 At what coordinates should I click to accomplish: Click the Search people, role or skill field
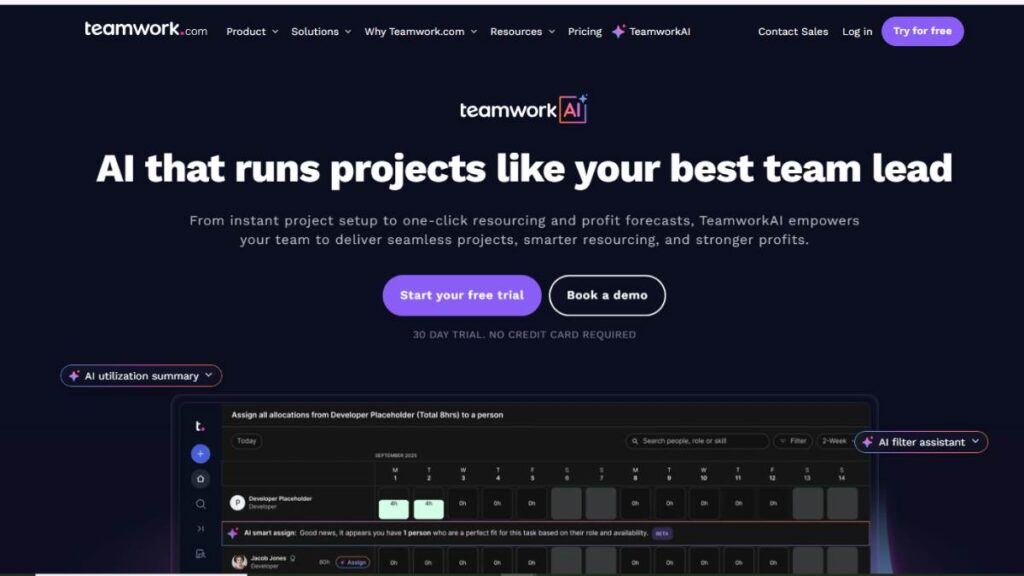697,441
